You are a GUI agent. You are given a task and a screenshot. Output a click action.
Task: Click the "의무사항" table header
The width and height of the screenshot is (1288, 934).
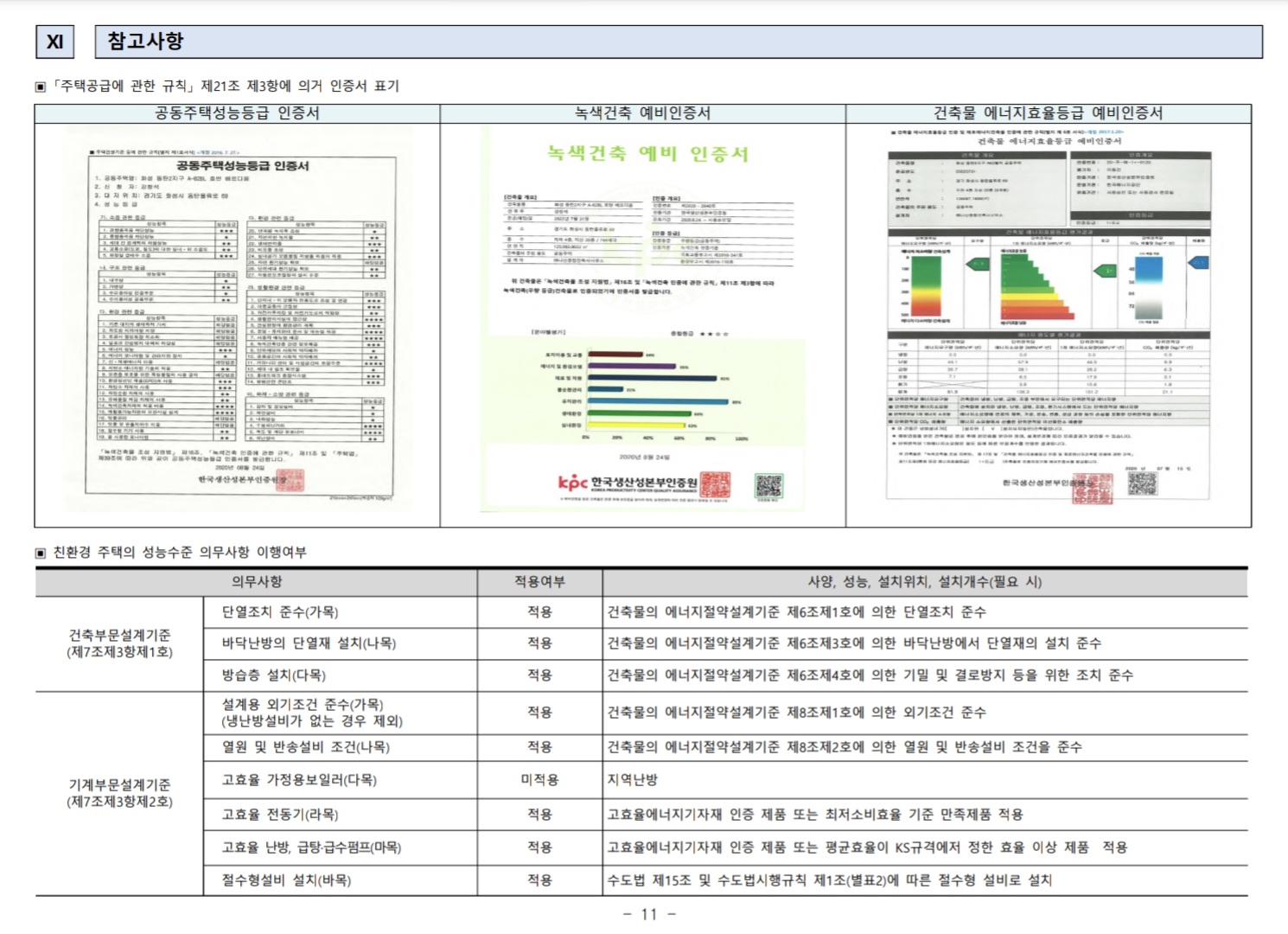(257, 582)
